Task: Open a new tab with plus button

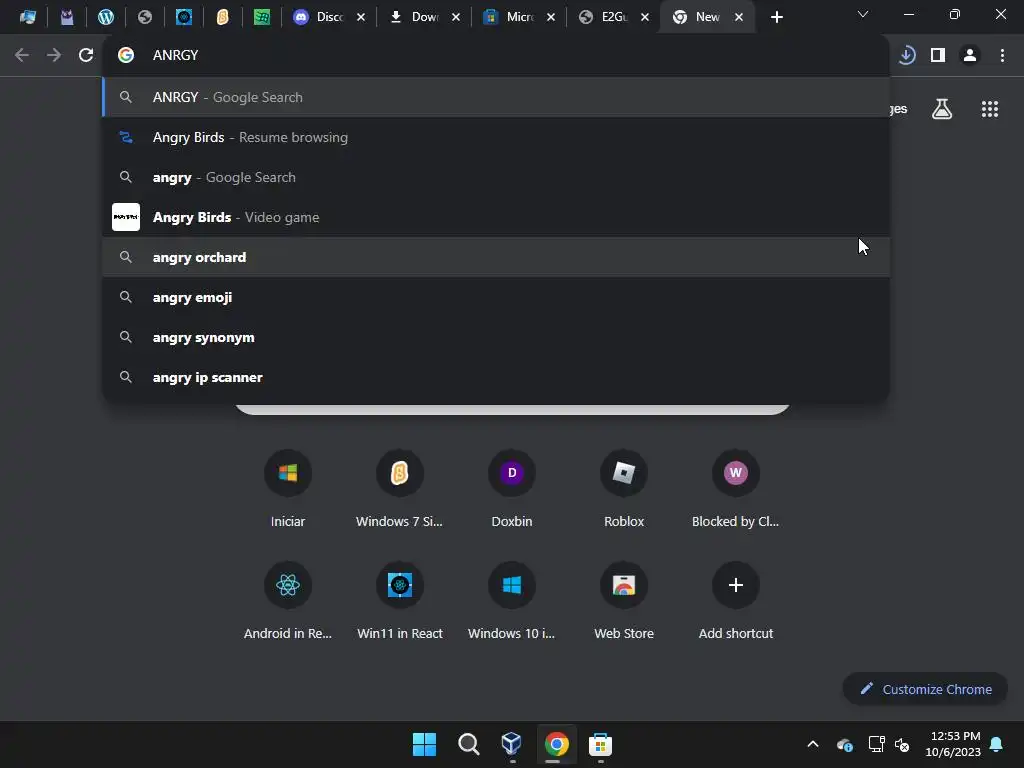Action: (x=776, y=18)
